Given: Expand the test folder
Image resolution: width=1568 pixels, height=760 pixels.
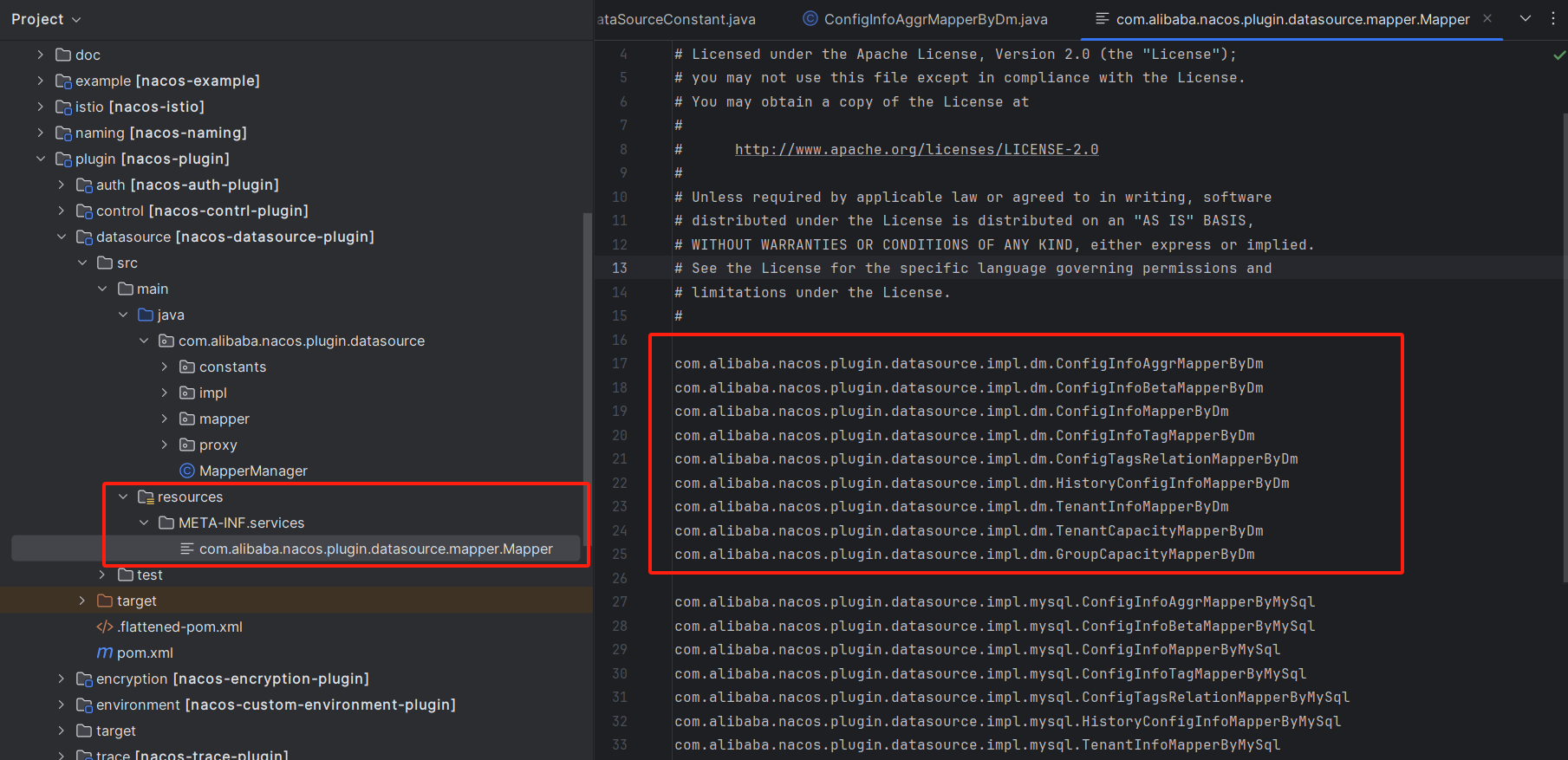Looking at the screenshot, I should point(102,575).
